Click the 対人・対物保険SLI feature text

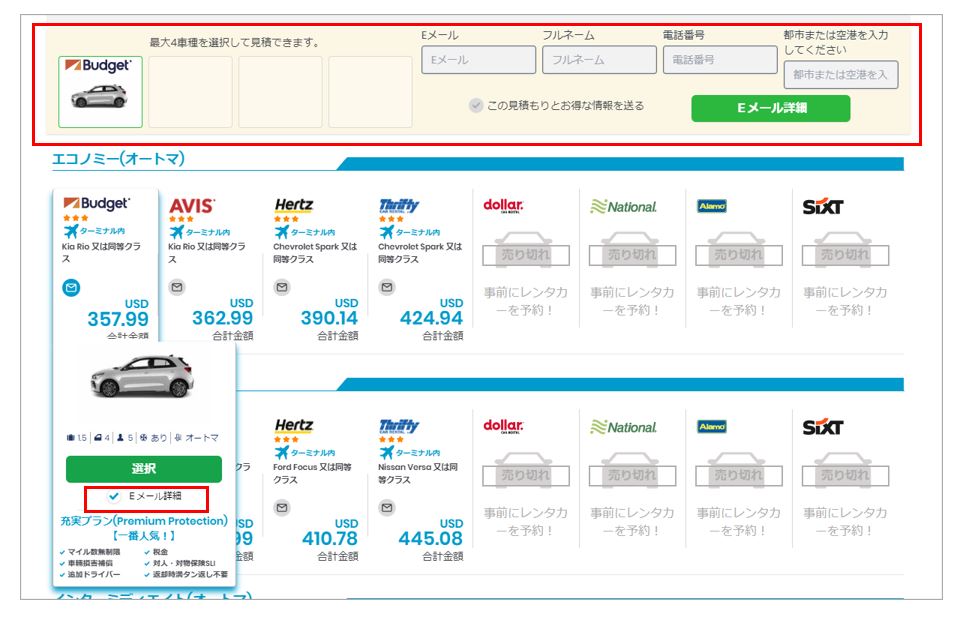tap(184, 563)
